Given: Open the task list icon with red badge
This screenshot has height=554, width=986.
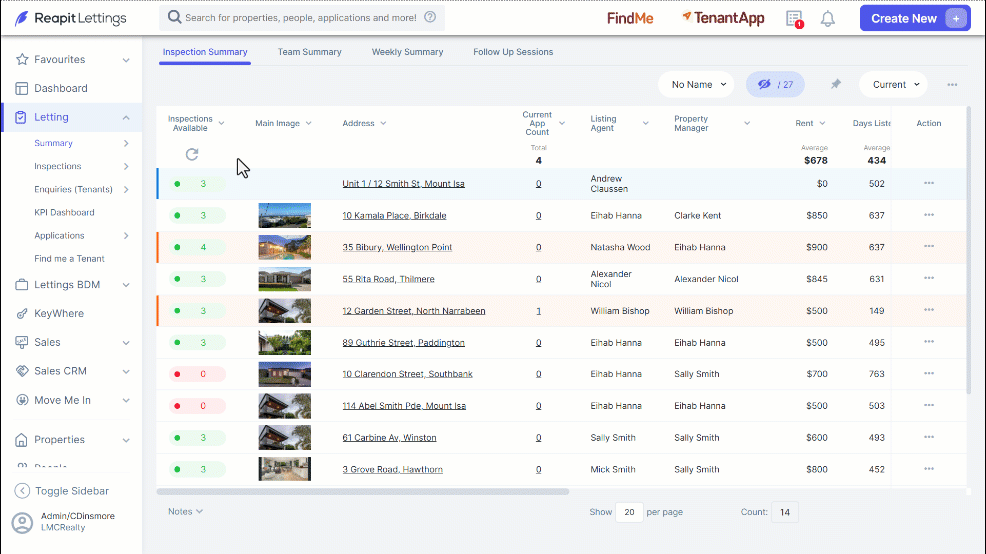Looking at the screenshot, I should (x=794, y=19).
